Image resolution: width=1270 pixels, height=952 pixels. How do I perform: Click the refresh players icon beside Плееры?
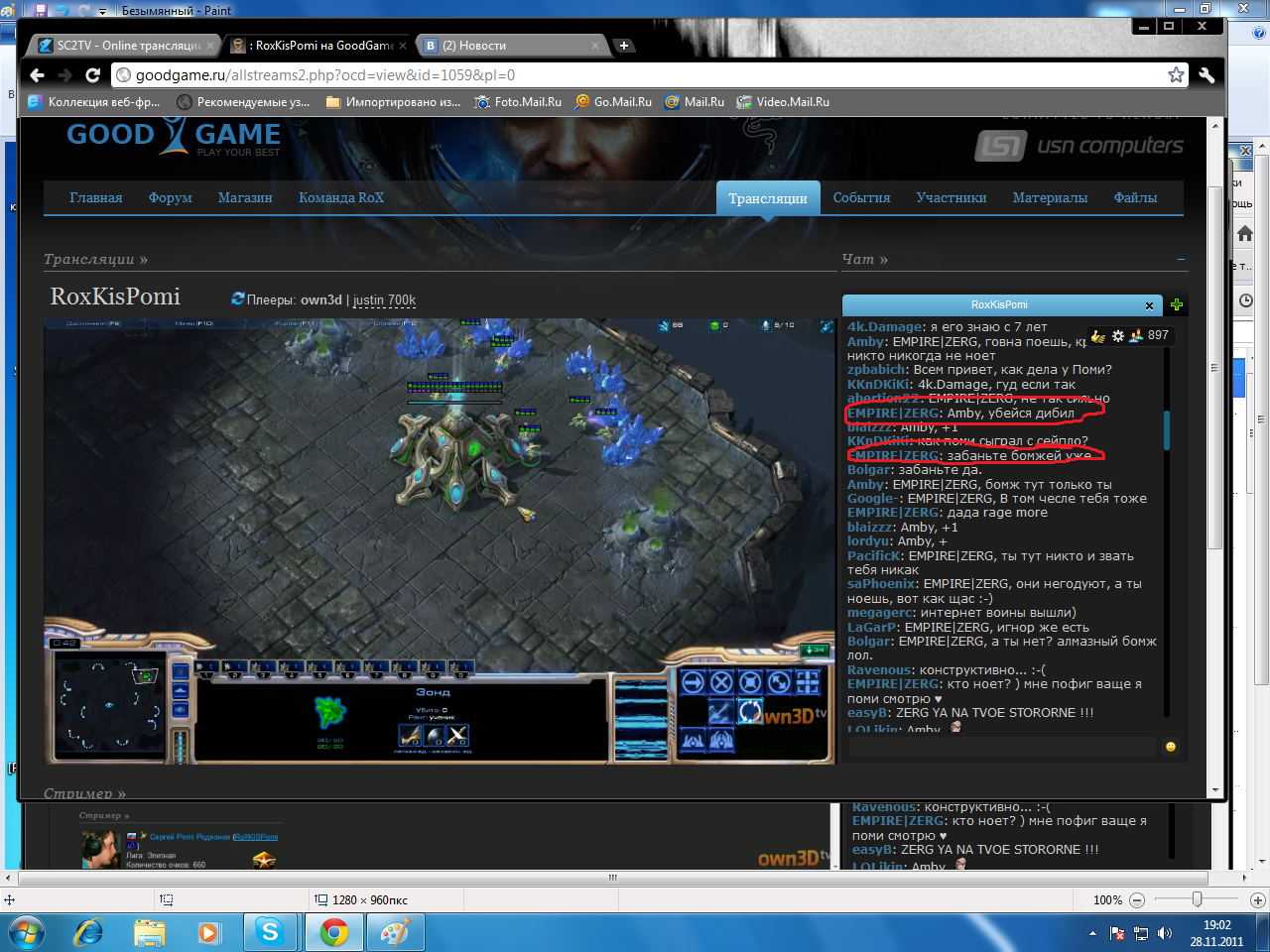[x=238, y=298]
